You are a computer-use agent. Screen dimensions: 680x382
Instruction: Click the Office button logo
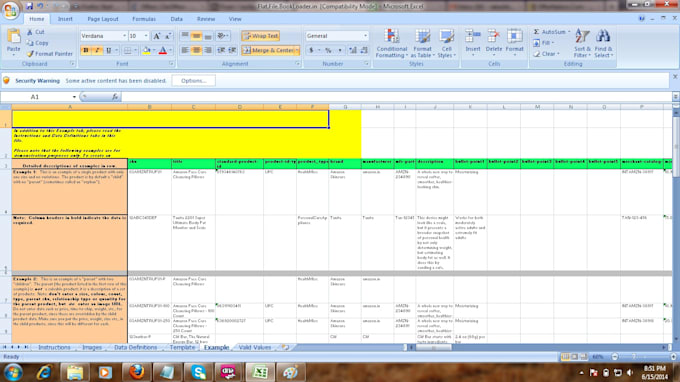tap(10, 10)
